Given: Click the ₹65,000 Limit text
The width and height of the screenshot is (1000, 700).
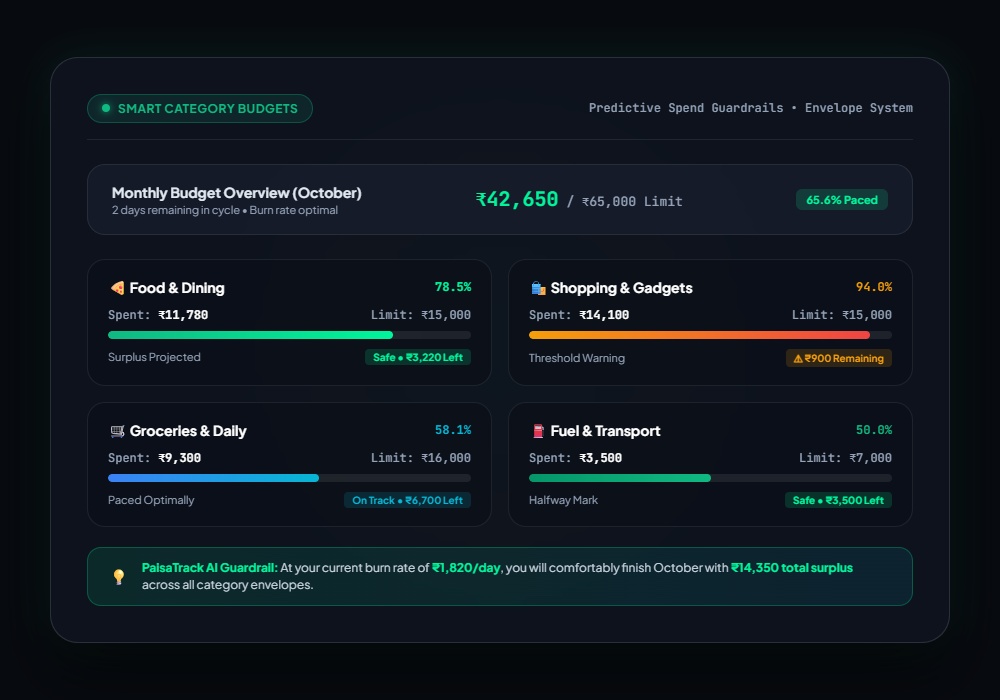Looking at the screenshot, I should pyautogui.click(x=632, y=202).
